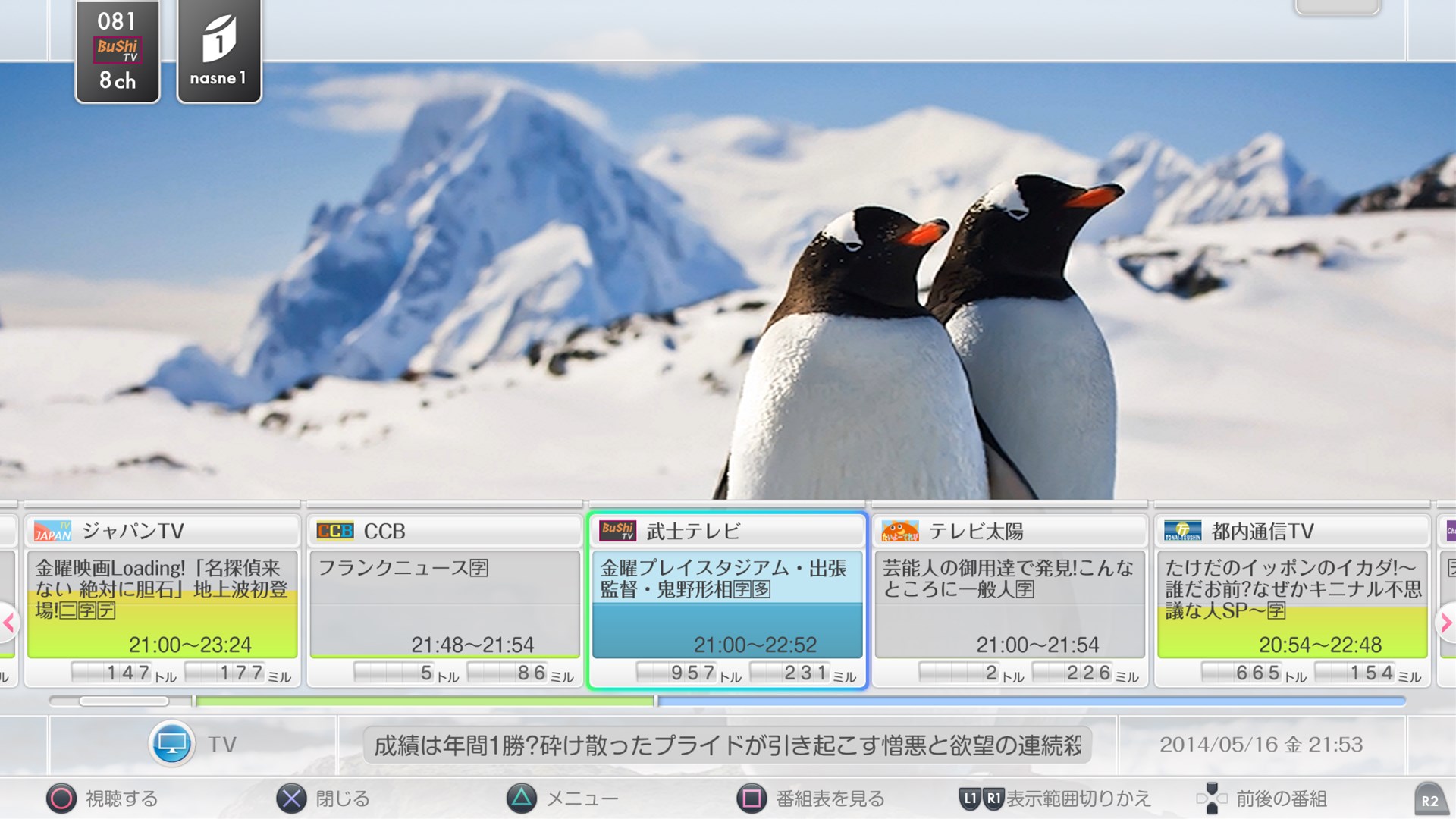This screenshot has width=1456, height=819.
Task: Click the channel list scrollbar thumb
Action: pyautogui.click(x=124, y=701)
